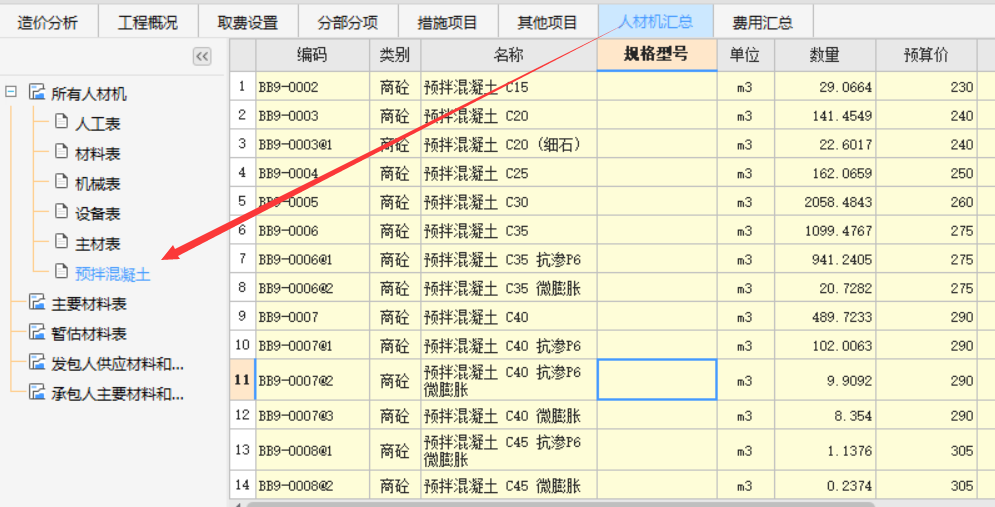Click name cell 预拌混凝土 C40 微膨胀
Image resolution: width=995 pixels, height=507 pixels.
click(x=508, y=416)
